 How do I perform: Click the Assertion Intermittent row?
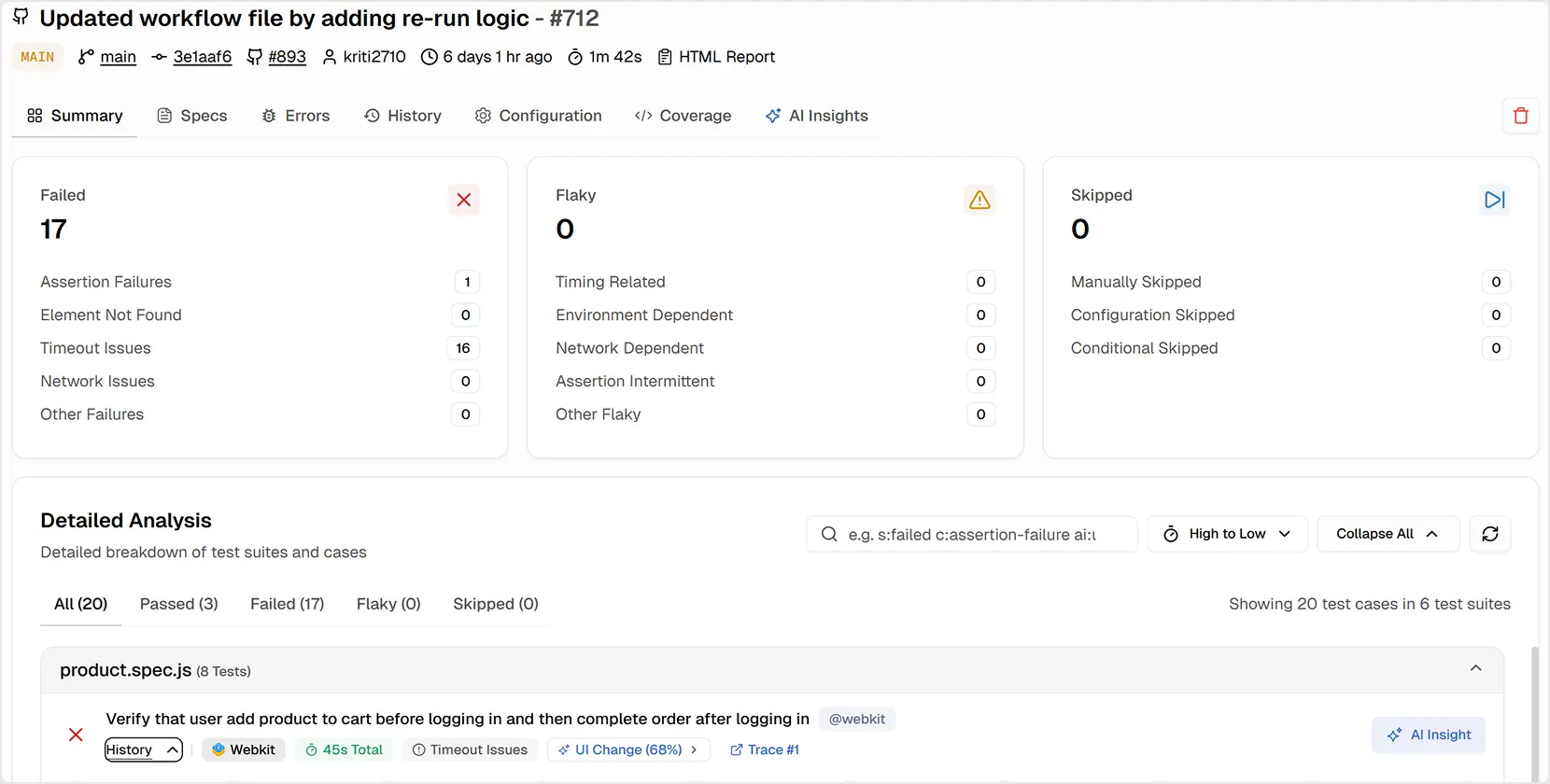[x=775, y=381]
